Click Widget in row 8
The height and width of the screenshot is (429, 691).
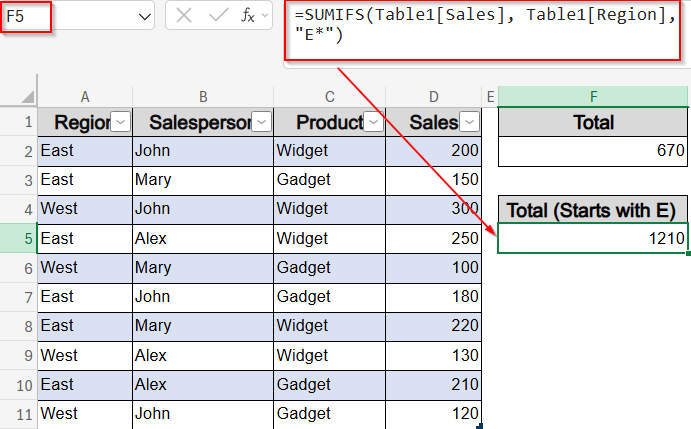pos(329,326)
